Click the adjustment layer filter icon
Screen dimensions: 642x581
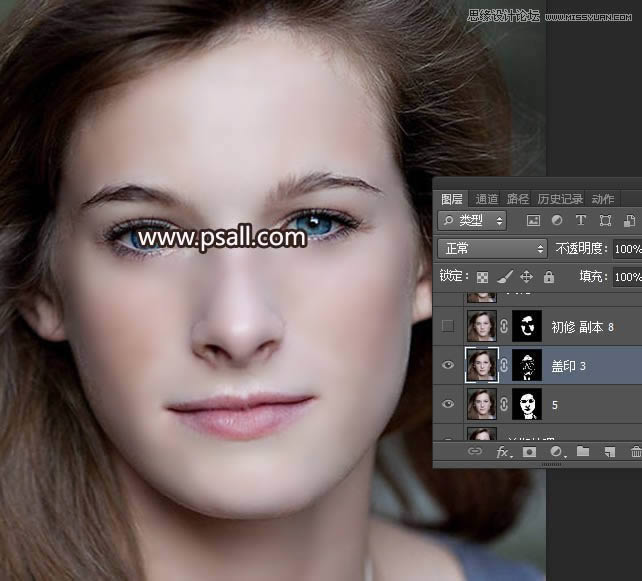pyautogui.click(x=557, y=220)
